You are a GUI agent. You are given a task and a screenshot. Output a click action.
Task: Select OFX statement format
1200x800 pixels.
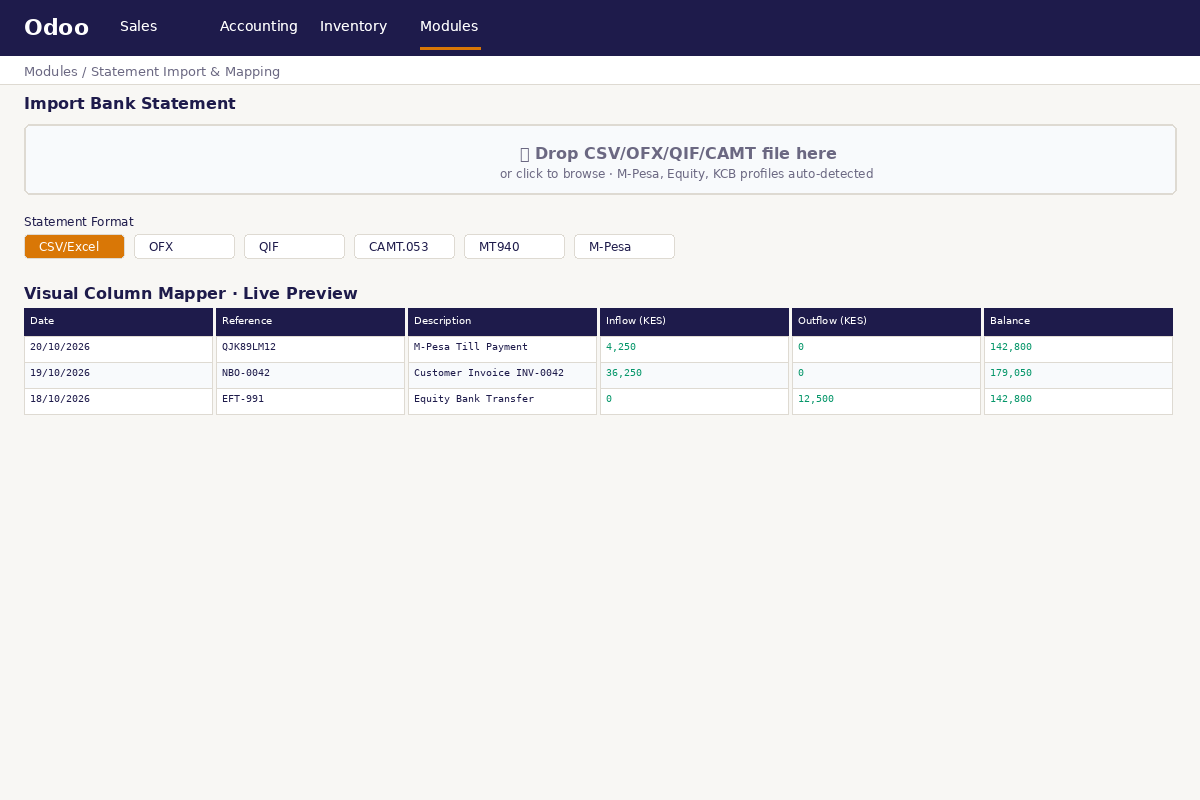tap(184, 247)
